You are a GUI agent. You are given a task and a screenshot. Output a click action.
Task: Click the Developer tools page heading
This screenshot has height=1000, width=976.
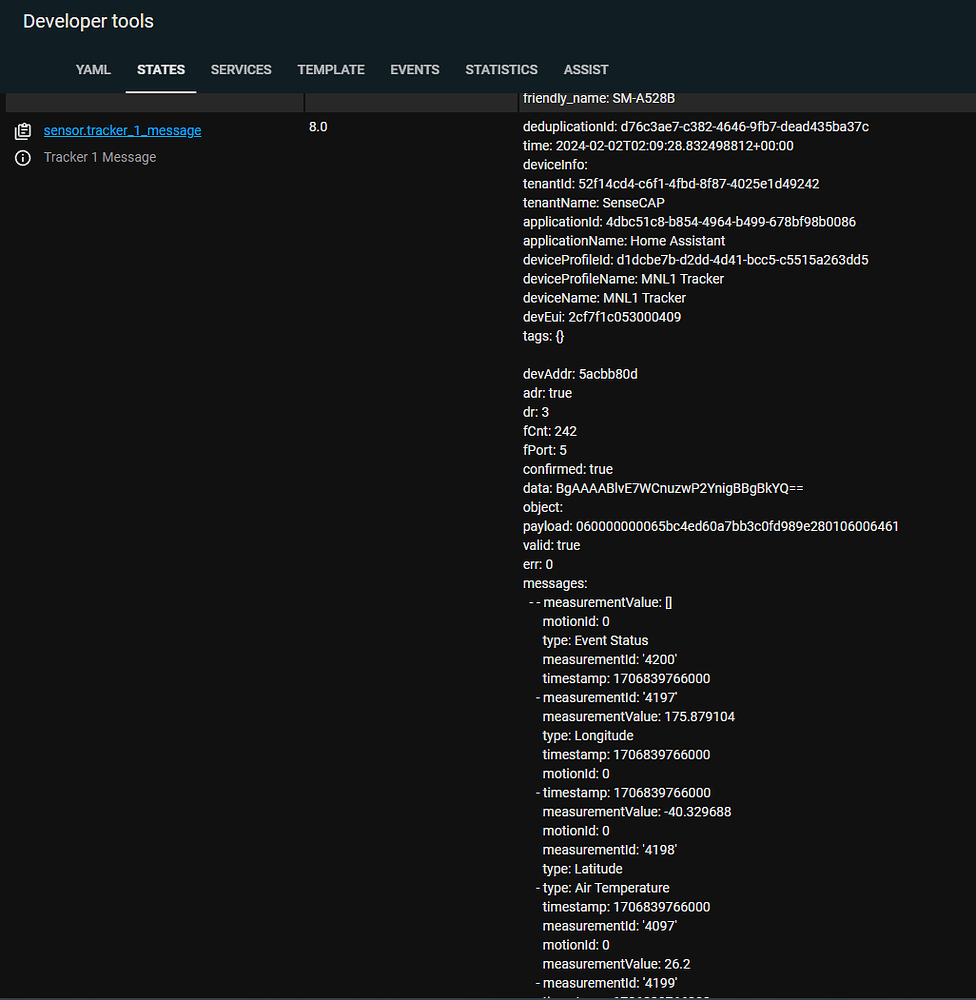pyautogui.click(x=87, y=20)
